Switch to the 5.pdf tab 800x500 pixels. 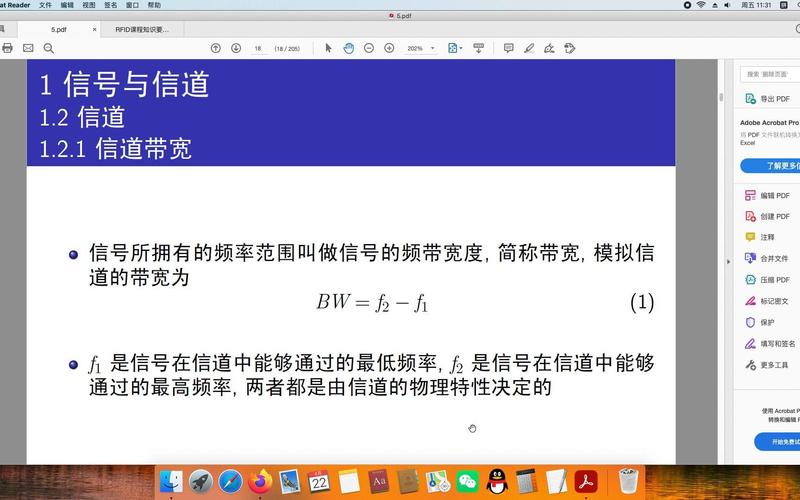click(x=59, y=30)
